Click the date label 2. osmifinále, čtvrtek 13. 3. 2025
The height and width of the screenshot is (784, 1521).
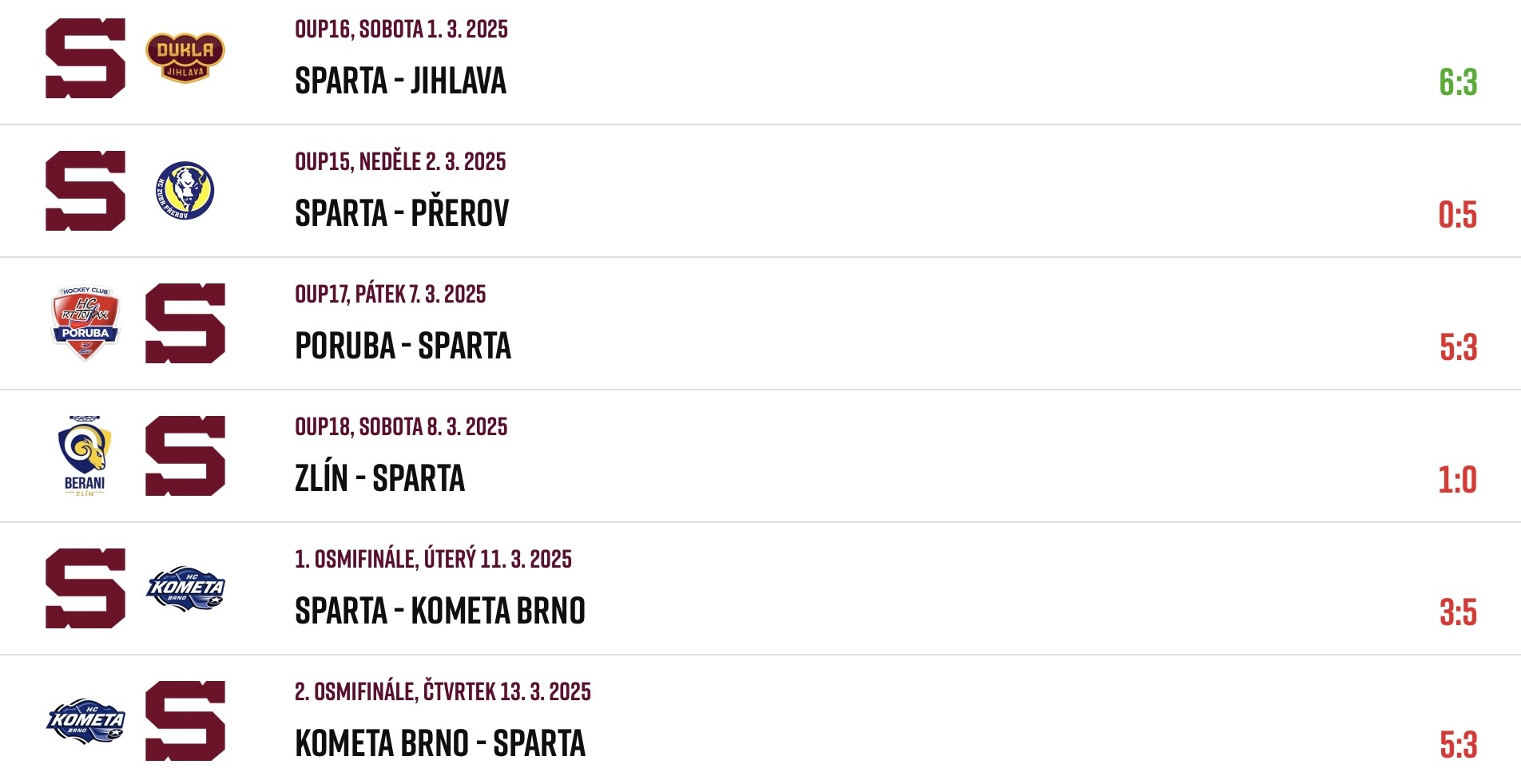(443, 691)
